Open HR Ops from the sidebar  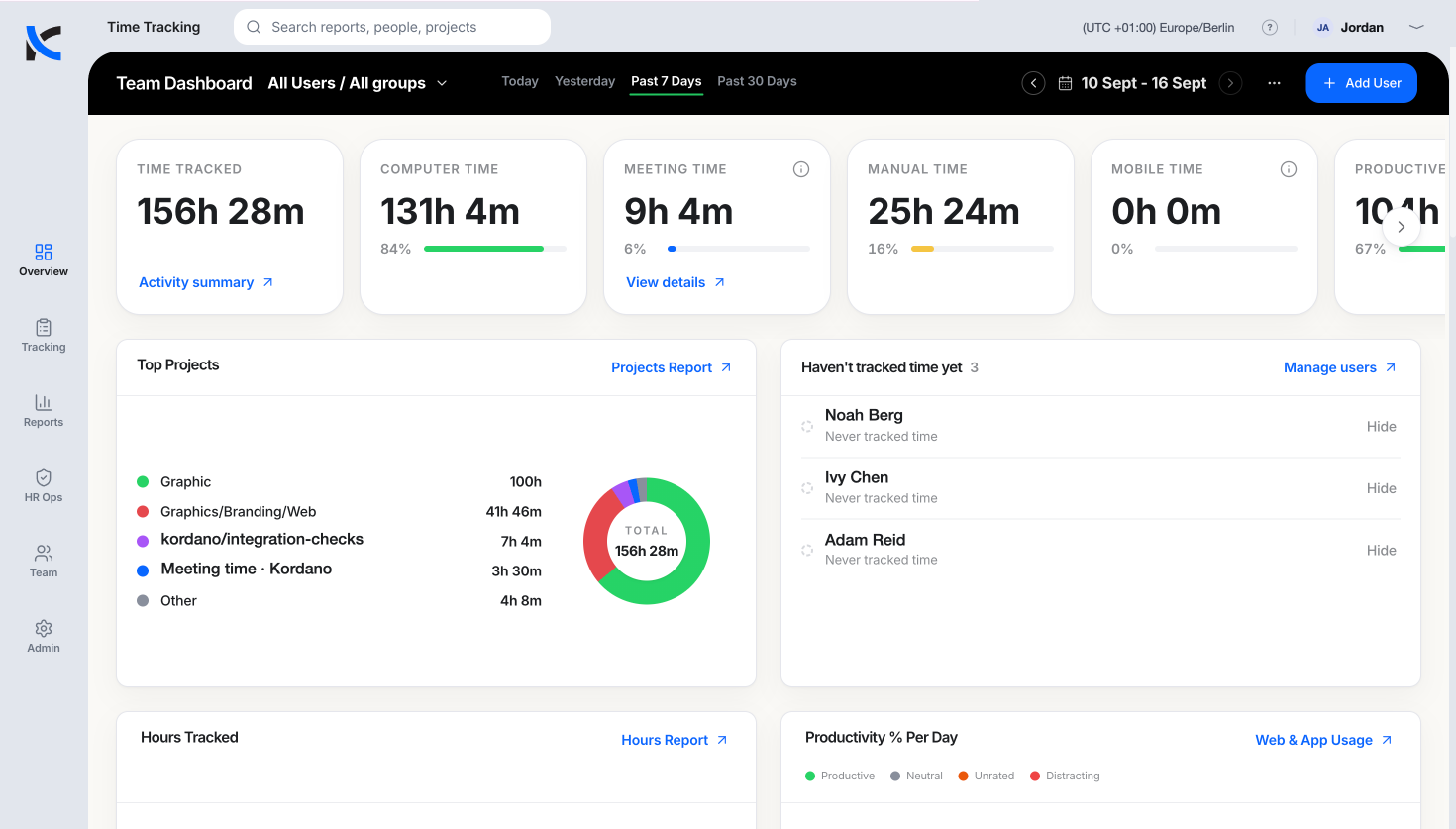pyautogui.click(x=44, y=485)
